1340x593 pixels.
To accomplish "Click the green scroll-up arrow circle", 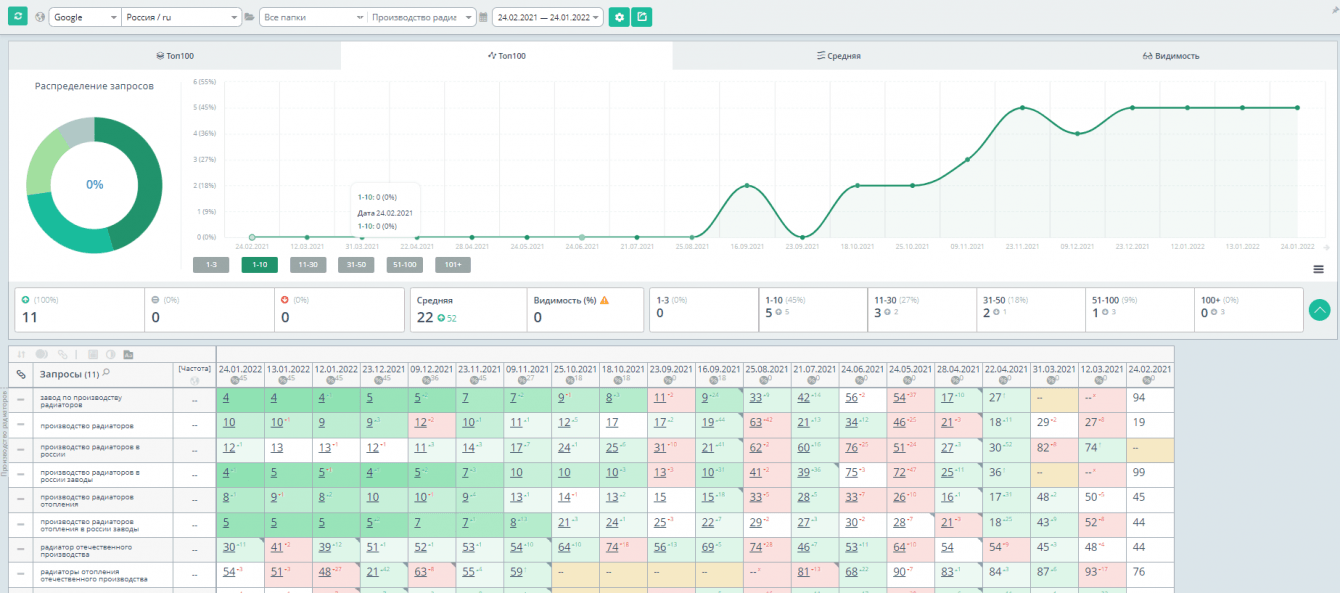I will 1319,310.
